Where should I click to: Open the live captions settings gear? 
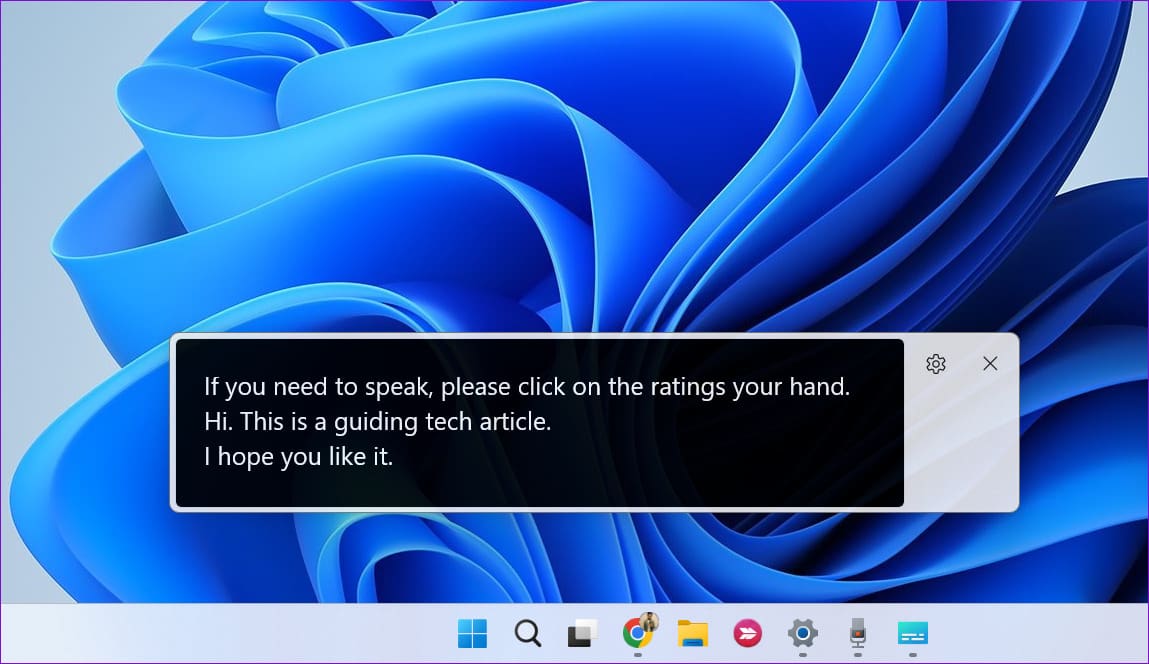pyautogui.click(x=936, y=364)
